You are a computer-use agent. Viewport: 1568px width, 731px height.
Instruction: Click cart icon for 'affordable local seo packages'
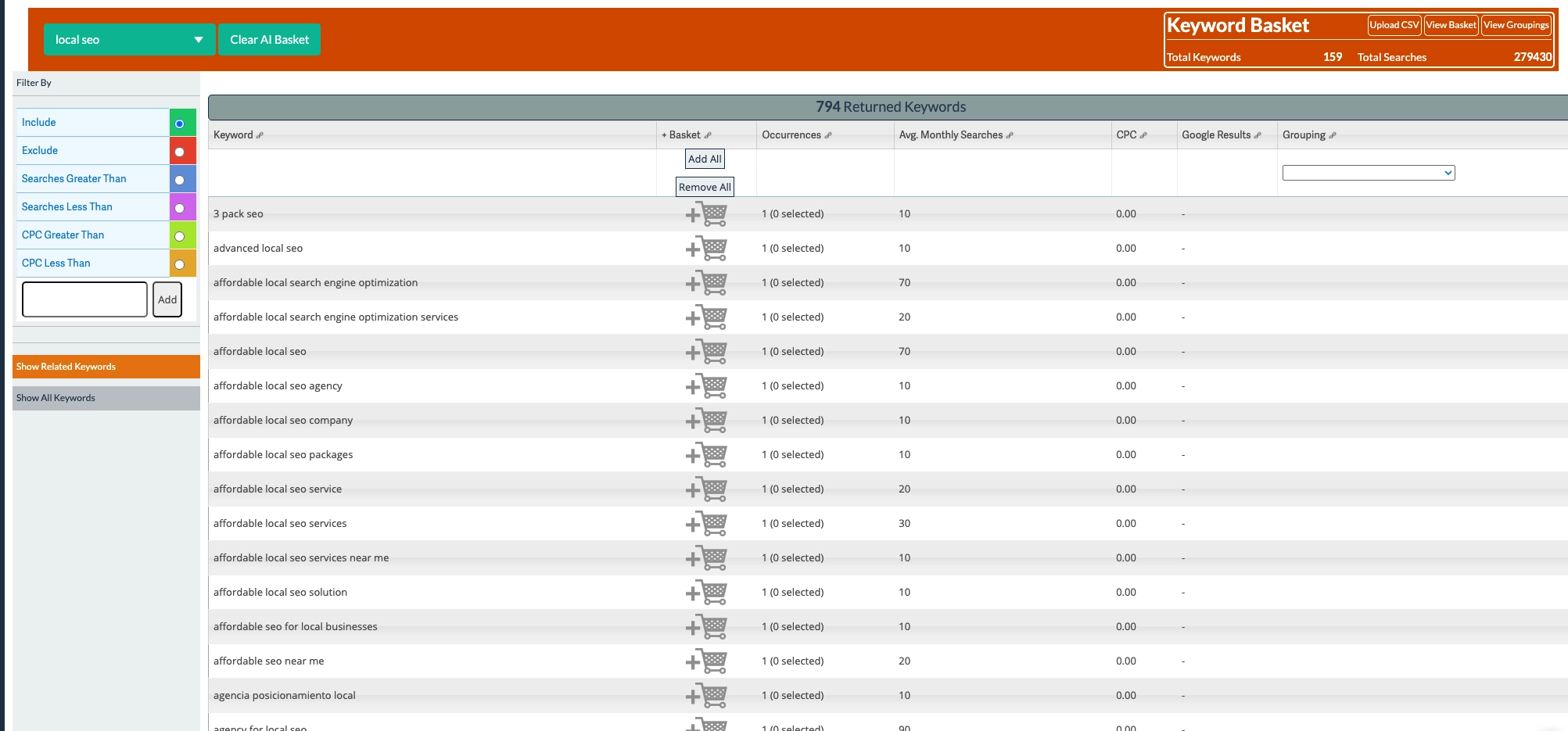click(706, 455)
